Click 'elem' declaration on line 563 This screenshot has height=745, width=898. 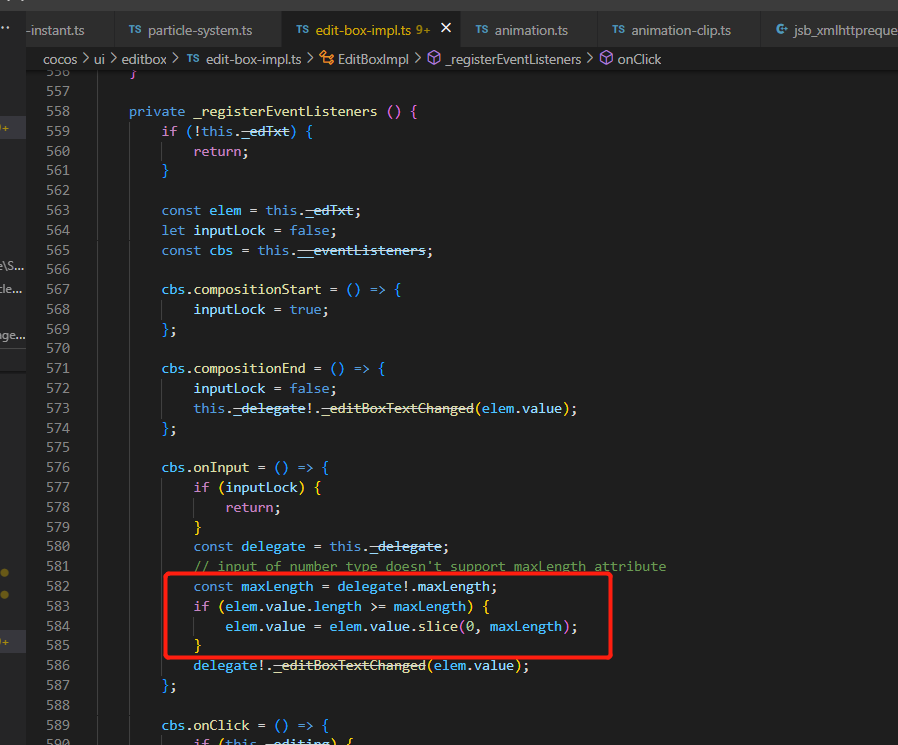pyautogui.click(x=225, y=211)
